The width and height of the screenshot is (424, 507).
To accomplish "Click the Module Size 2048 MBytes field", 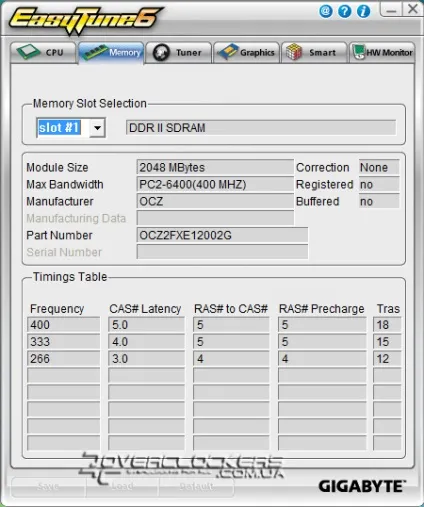I will point(215,167).
